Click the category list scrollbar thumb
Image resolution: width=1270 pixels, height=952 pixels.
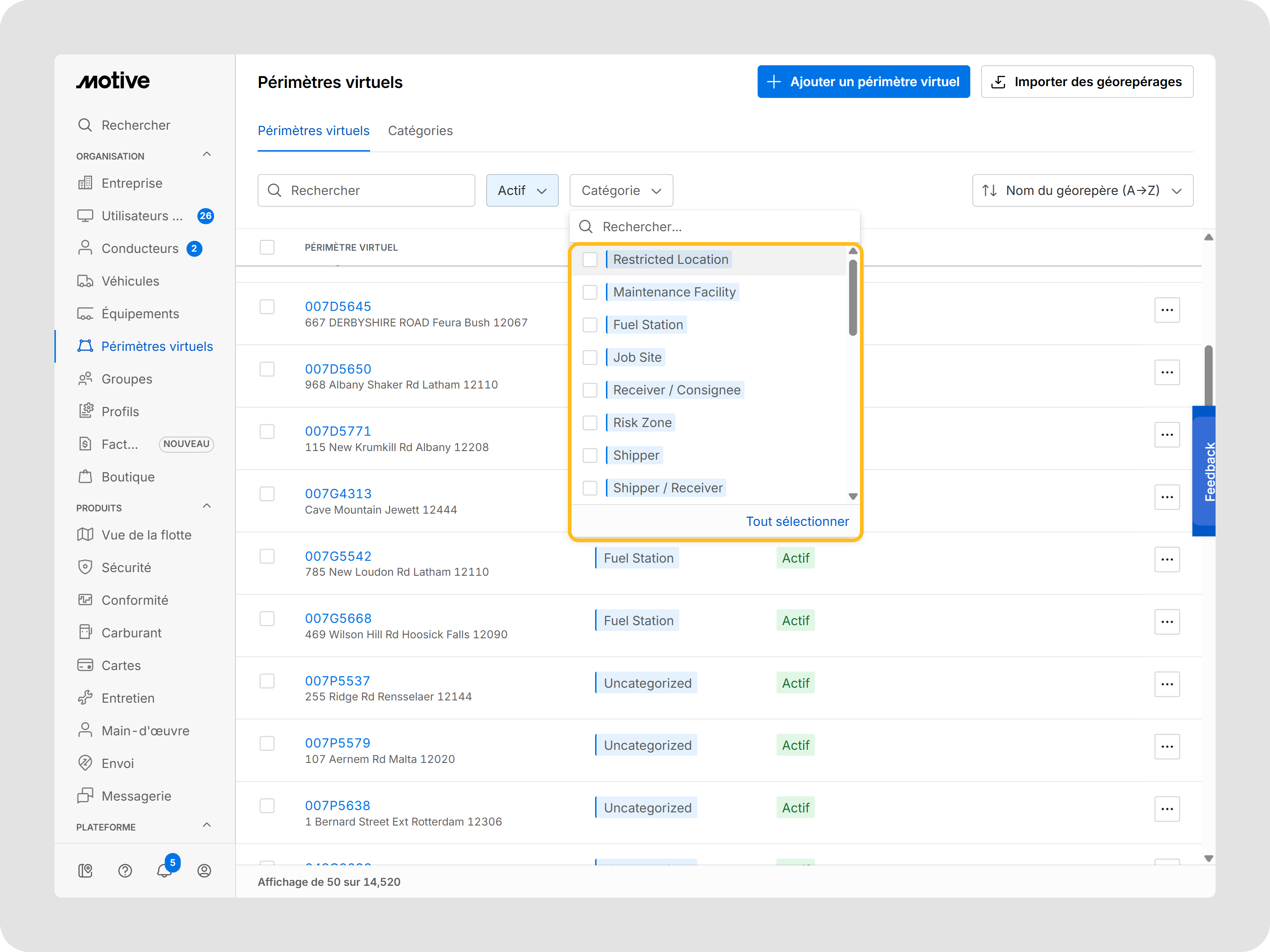point(853,298)
